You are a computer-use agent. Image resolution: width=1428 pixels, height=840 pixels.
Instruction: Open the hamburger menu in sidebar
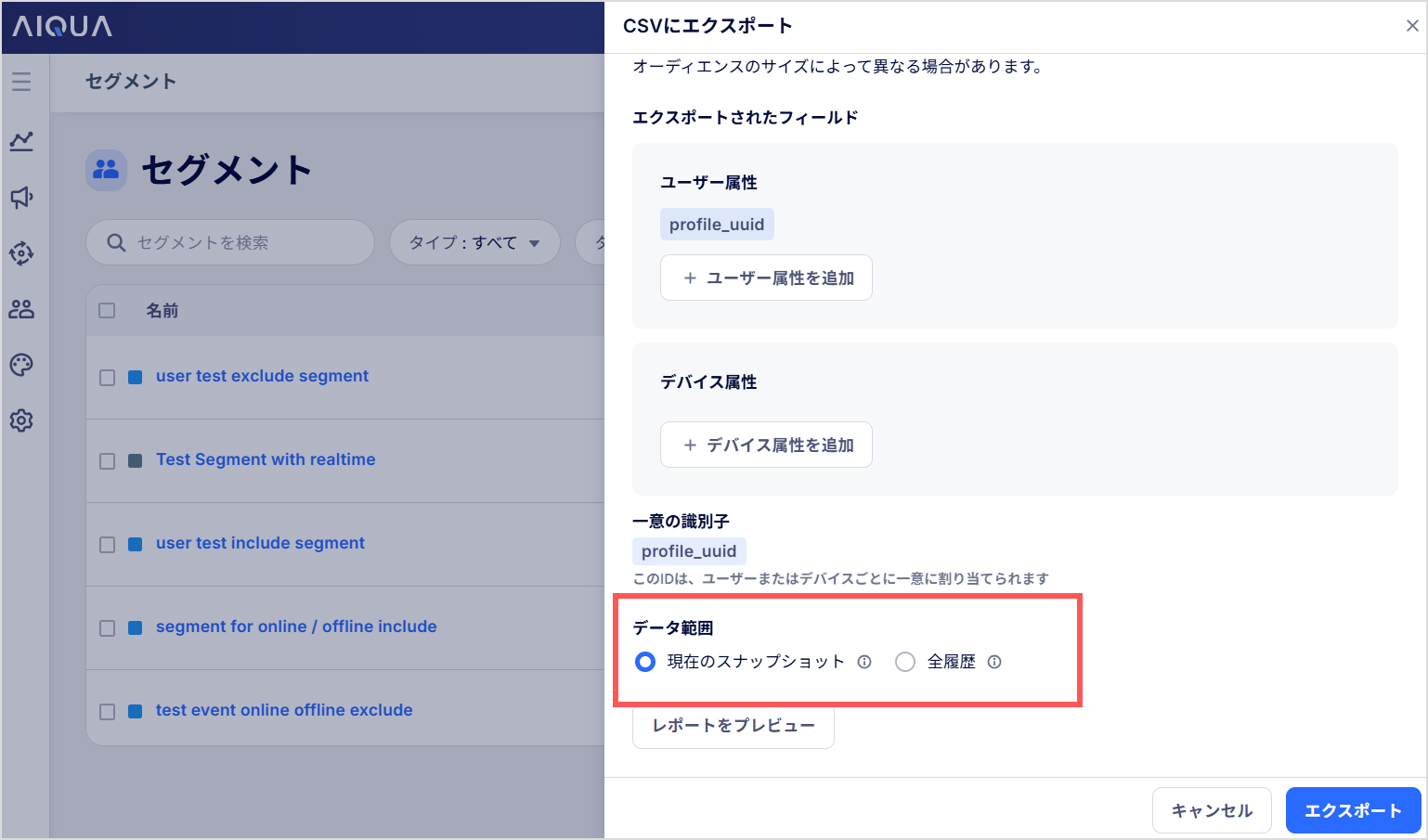pyautogui.click(x=21, y=82)
